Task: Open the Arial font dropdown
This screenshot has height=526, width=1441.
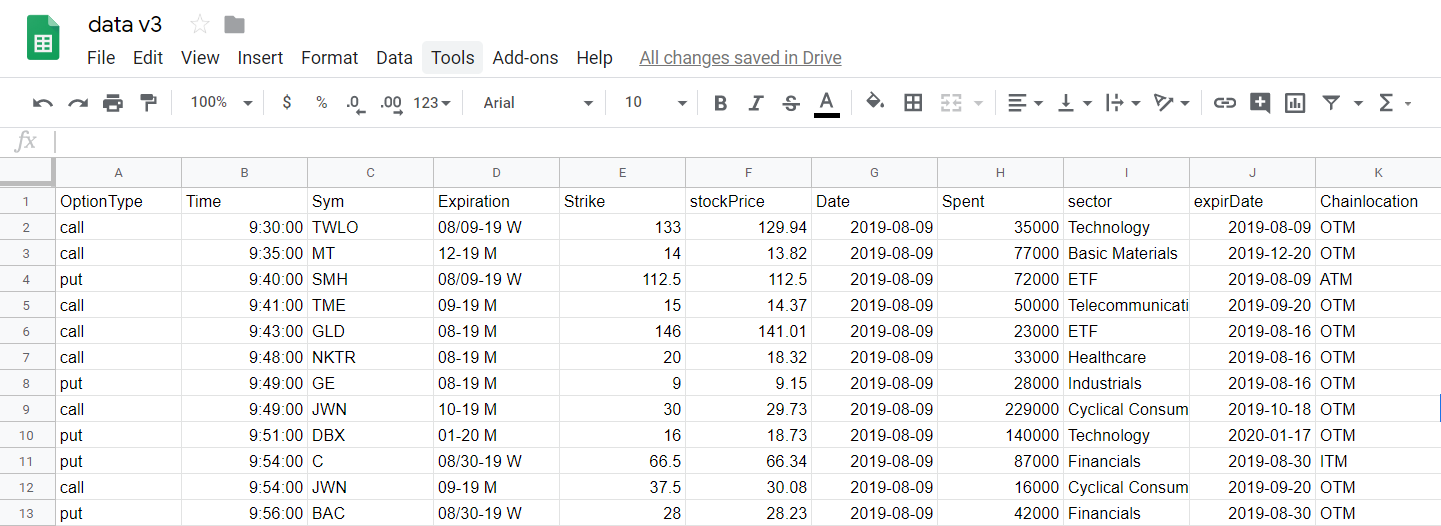Action: (x=538, y=102)
